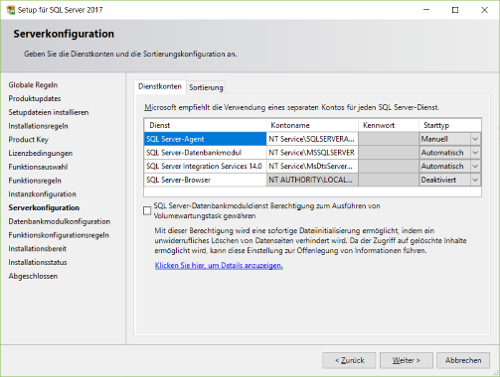
Task: Select Lizenzbedingungen step in sidebar
Action: point(40,153)
